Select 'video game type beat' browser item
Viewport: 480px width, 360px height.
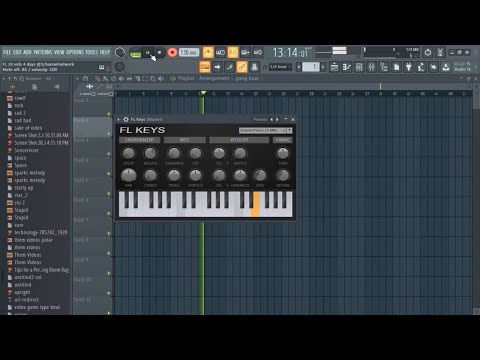[37, 307]
